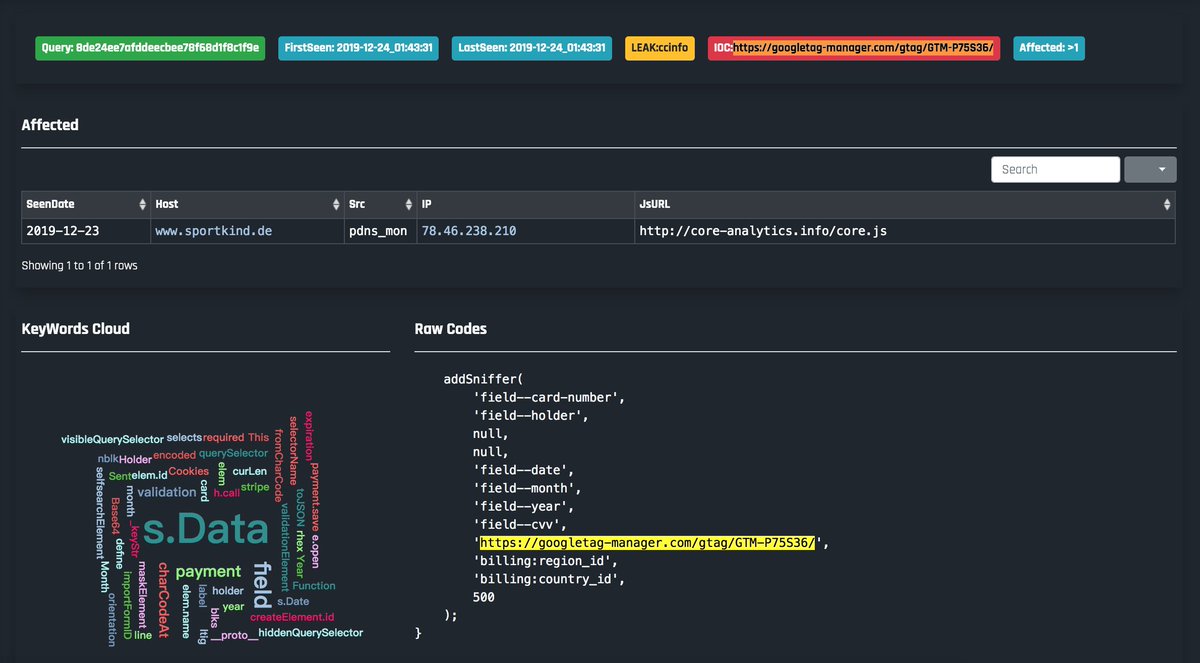Click the 'field--holder' code line

531,415
